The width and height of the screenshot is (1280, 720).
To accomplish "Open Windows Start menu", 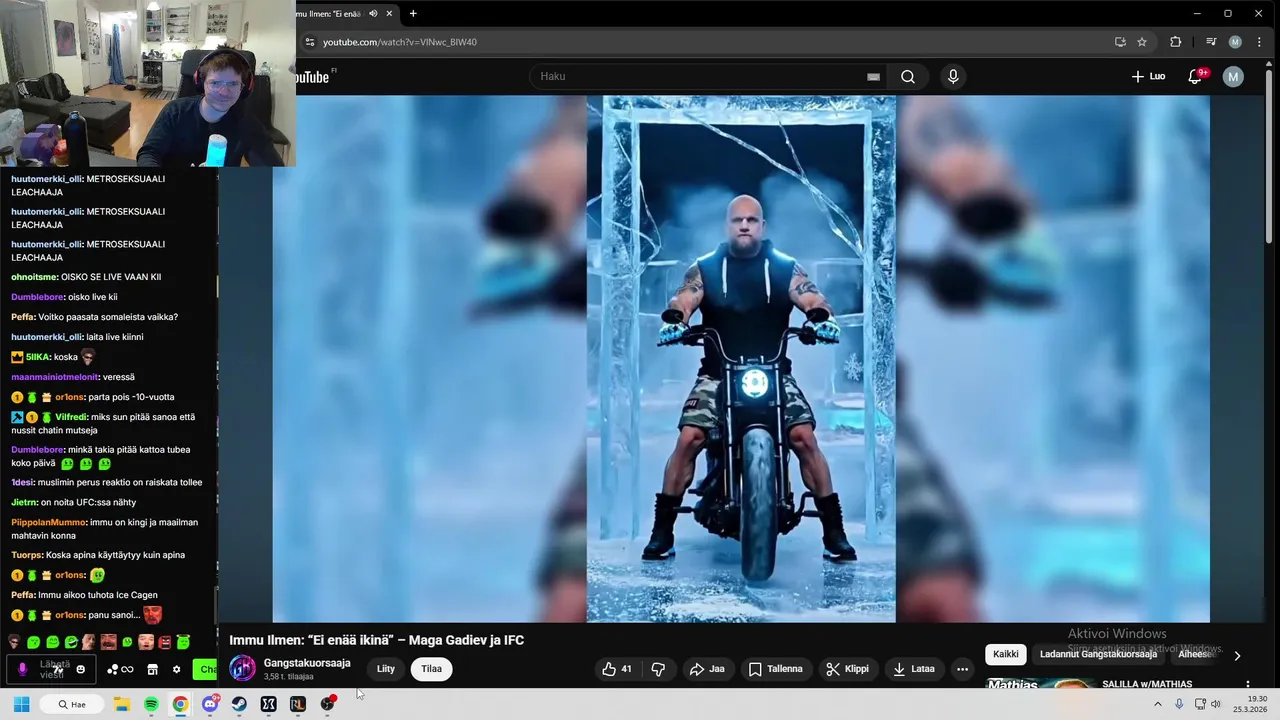I will click(21, 704).
